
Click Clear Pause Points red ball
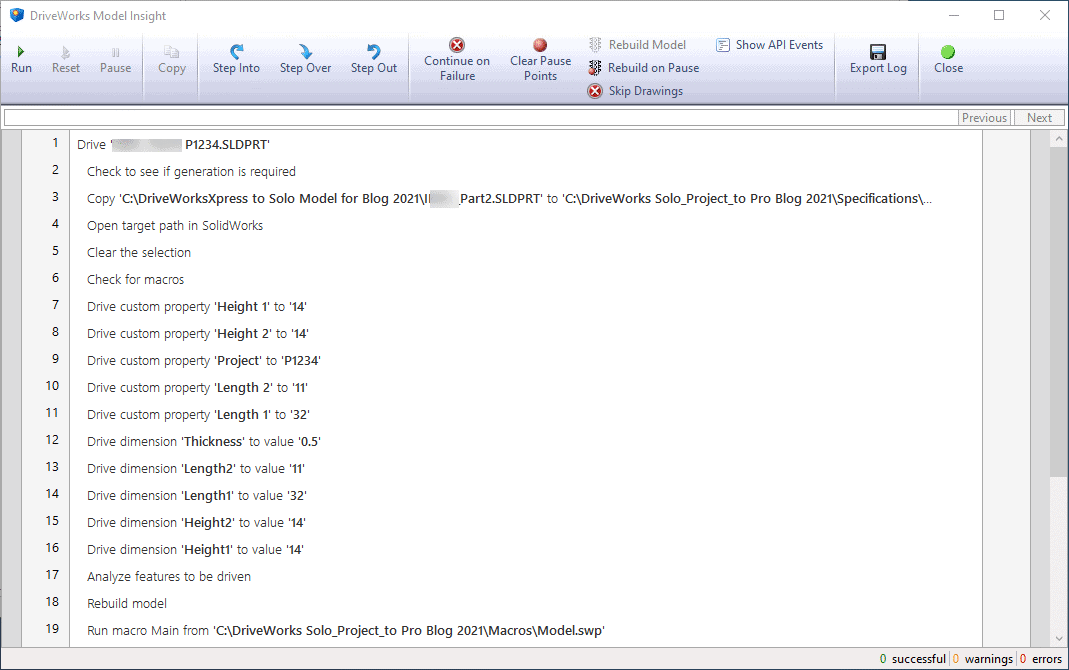coord(540,45)
